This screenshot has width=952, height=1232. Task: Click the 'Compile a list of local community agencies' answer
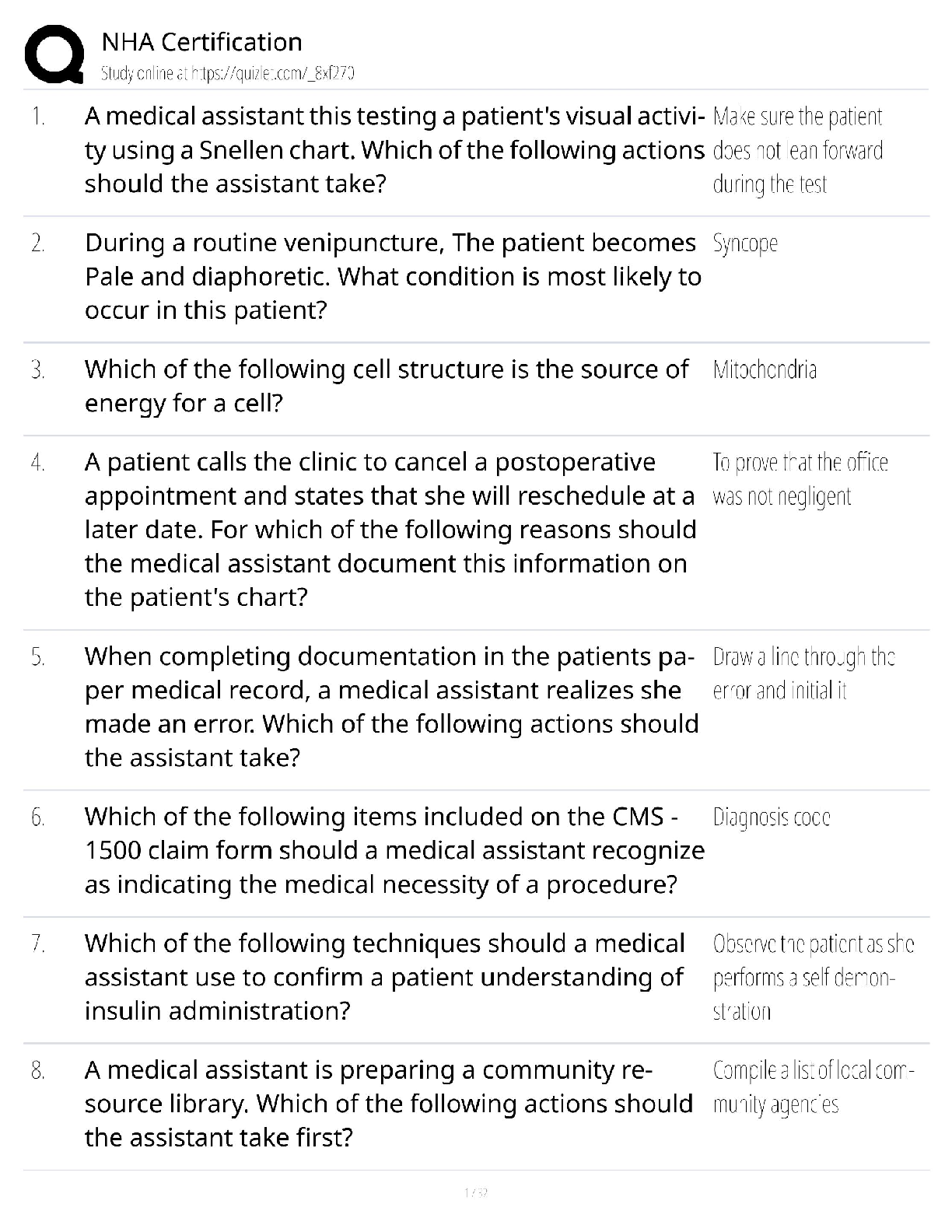pos(813,1087)
